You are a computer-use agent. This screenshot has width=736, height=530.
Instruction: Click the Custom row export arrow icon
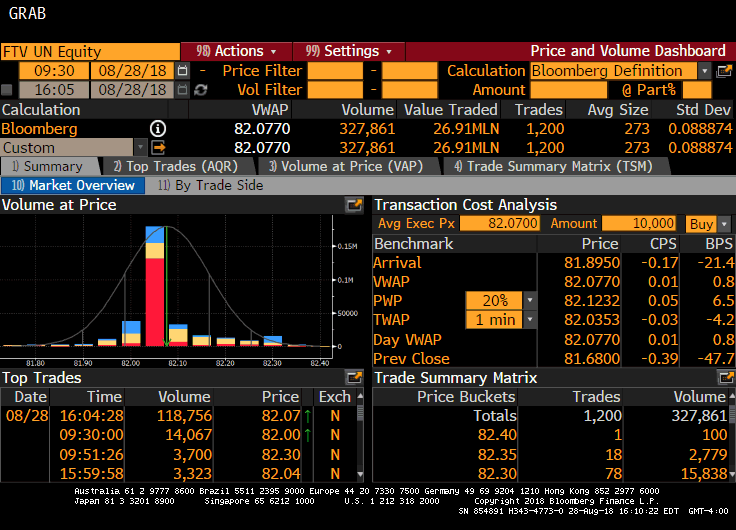point(157,148)
